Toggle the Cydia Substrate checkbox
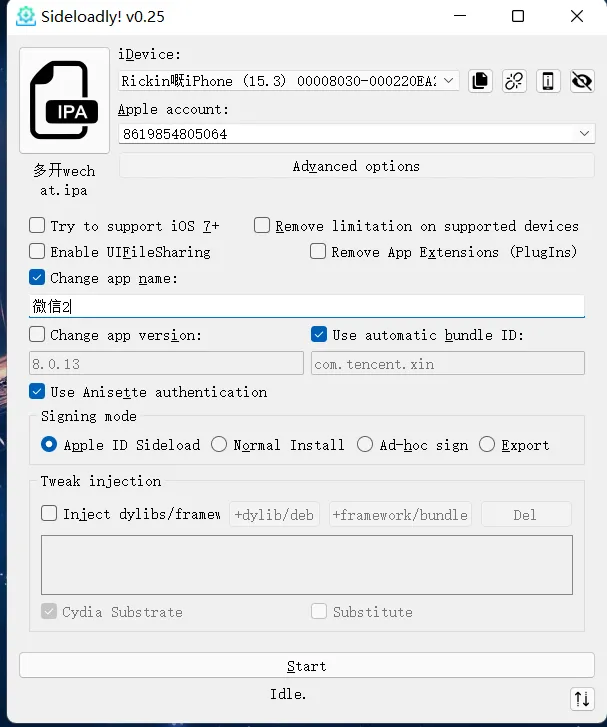The image size is (607, 727). coord(49,612)
